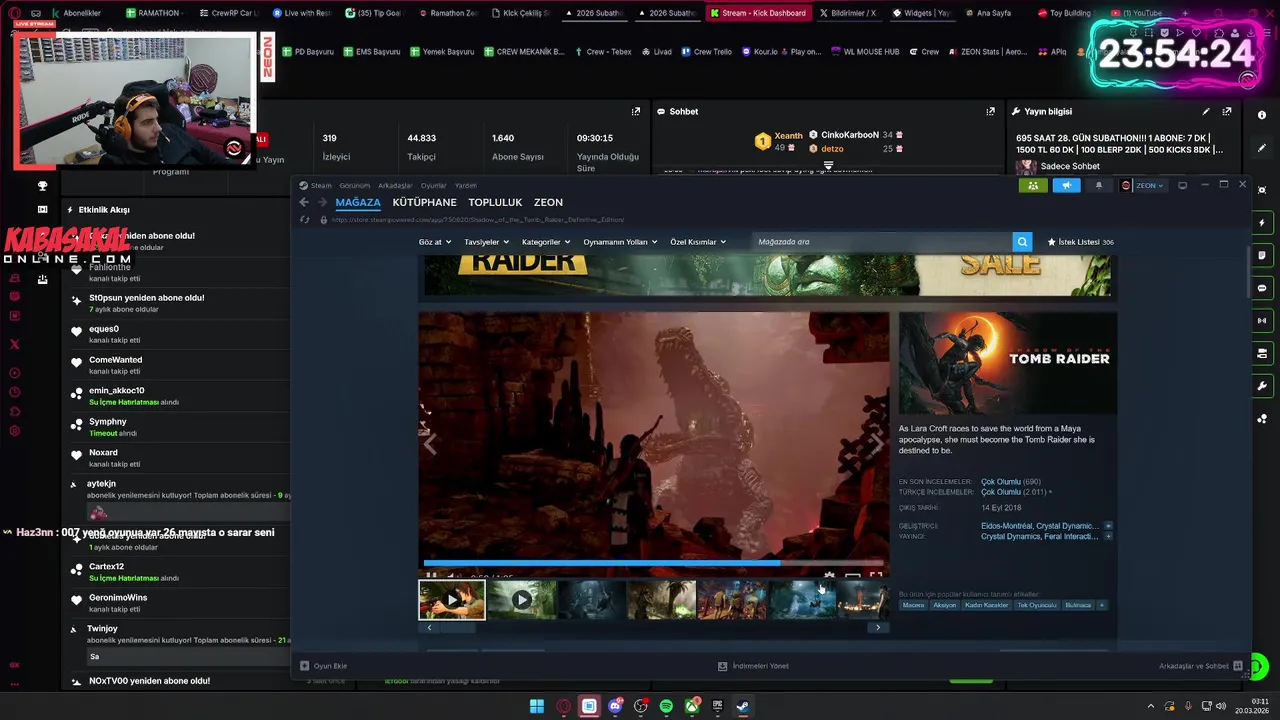The height and width of the screenshot is (720, 1280).
Task: Expand publisher list plus button
Action: [x=1108, y=537]
